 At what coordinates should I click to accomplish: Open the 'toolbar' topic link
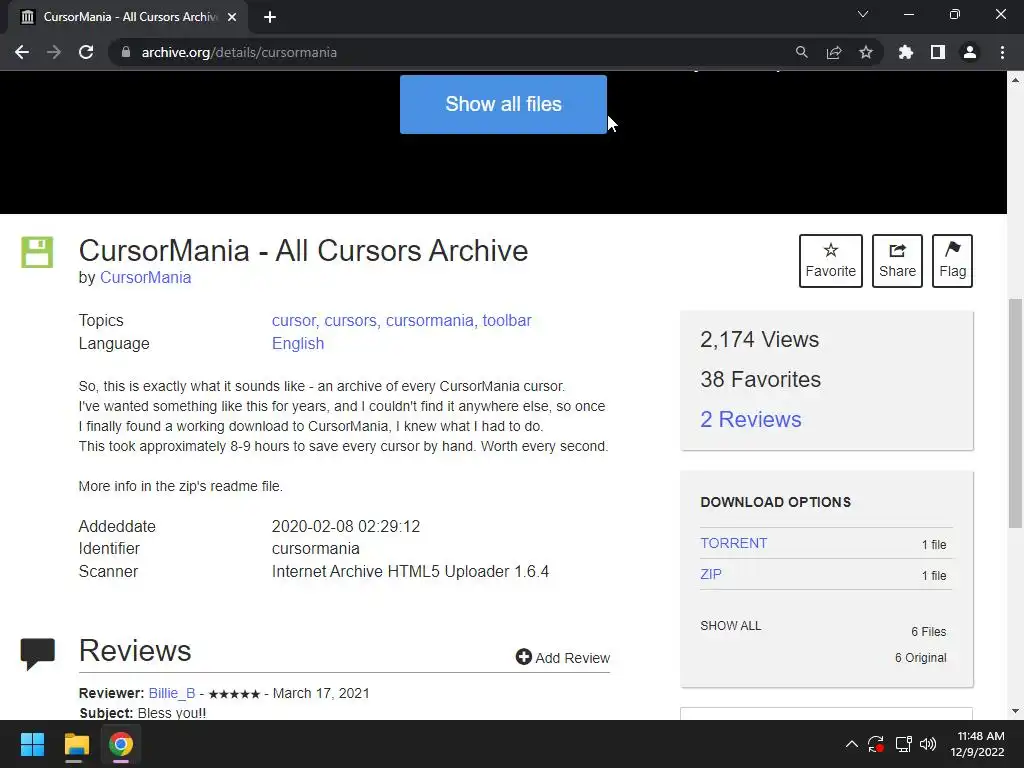pos(507,321)
